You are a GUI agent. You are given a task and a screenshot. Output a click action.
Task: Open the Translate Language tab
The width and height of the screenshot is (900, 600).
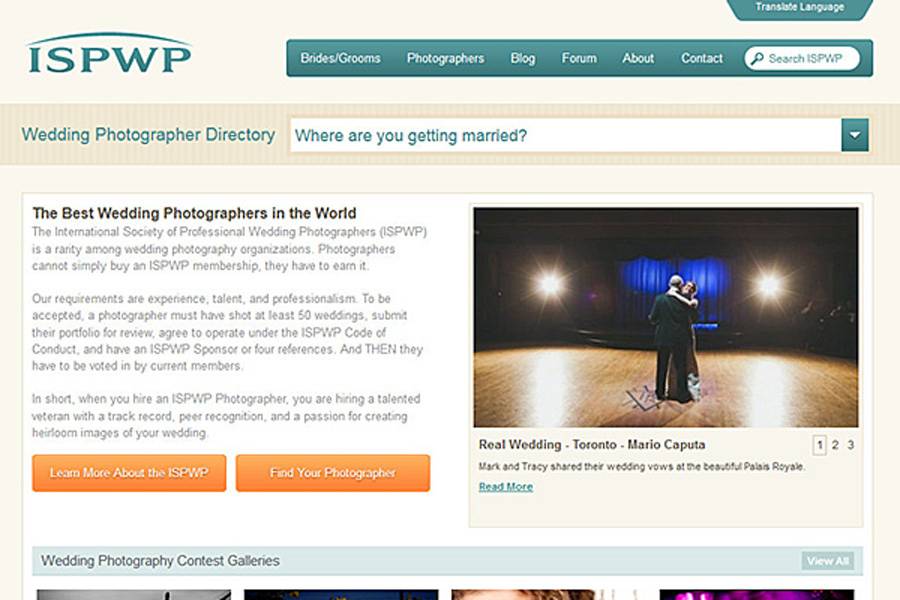[x=800, y=8]
